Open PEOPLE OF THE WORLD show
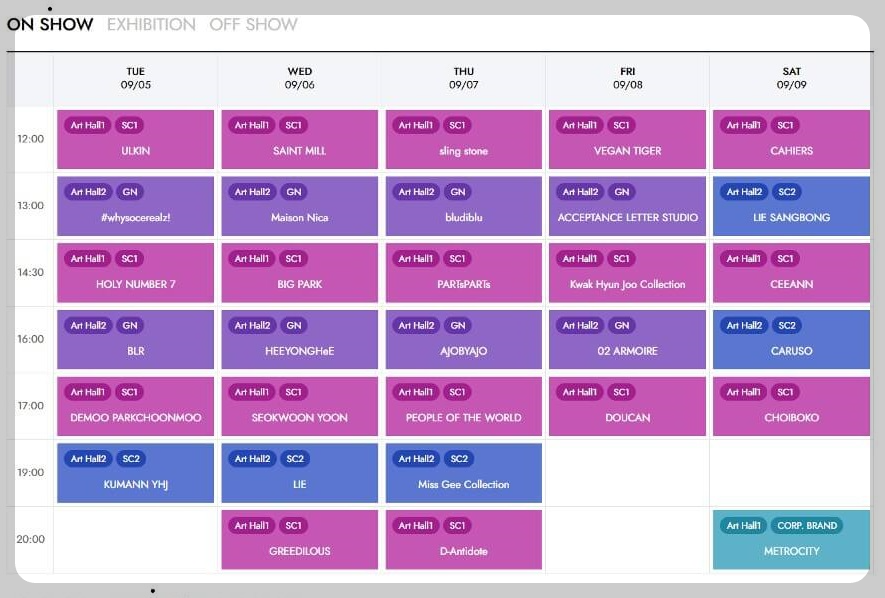The width and height of the screenshot is (885, 598). pos(463,406)
